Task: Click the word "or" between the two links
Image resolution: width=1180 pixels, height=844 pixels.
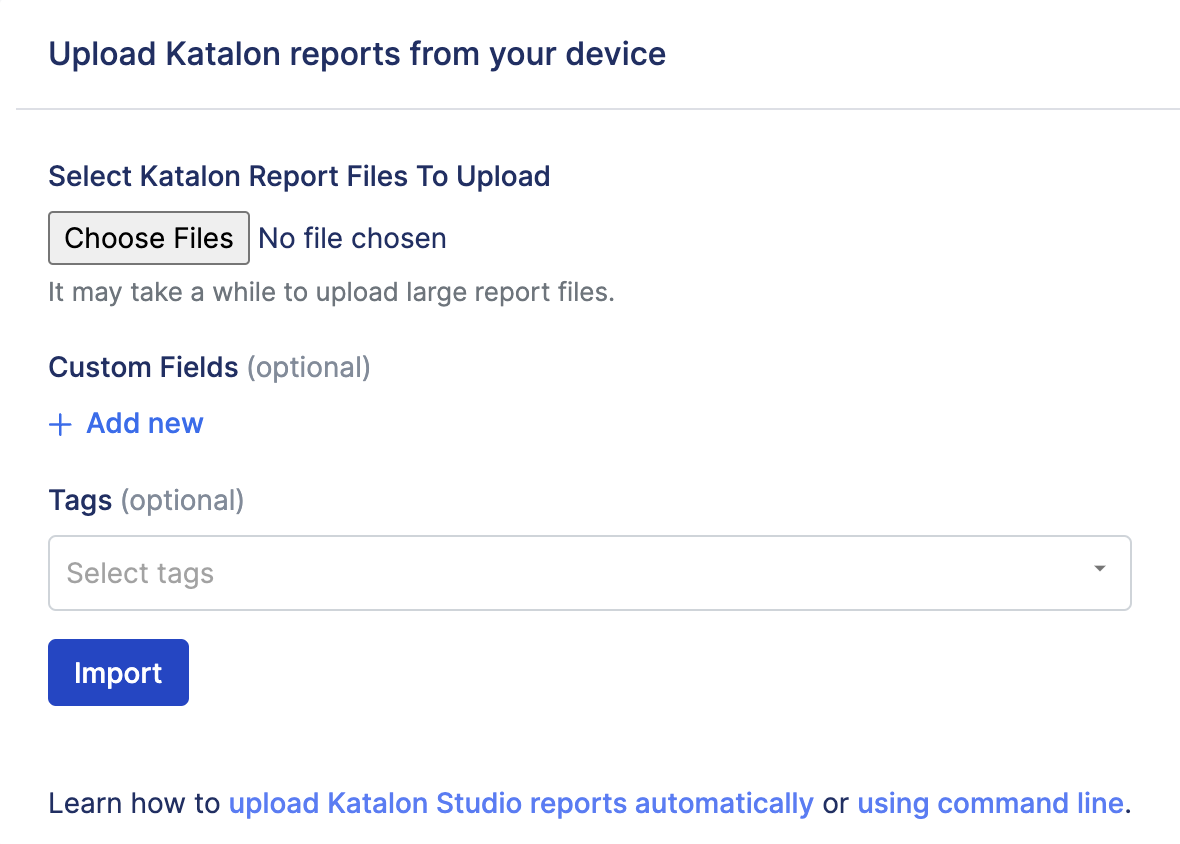Action: coord(835,803)
